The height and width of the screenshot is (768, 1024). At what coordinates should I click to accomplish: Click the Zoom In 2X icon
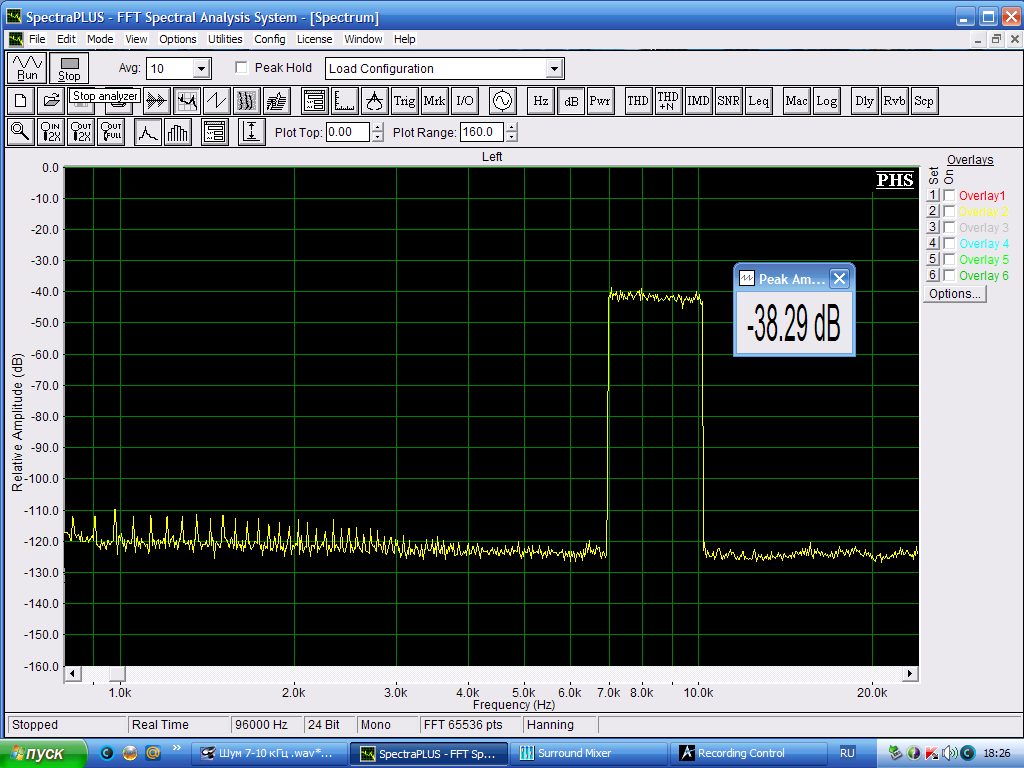[51, 132]
